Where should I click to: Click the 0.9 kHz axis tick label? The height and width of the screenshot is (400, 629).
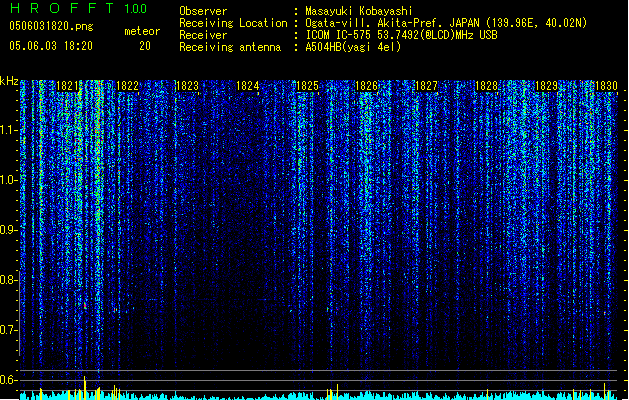pos(8,230)
